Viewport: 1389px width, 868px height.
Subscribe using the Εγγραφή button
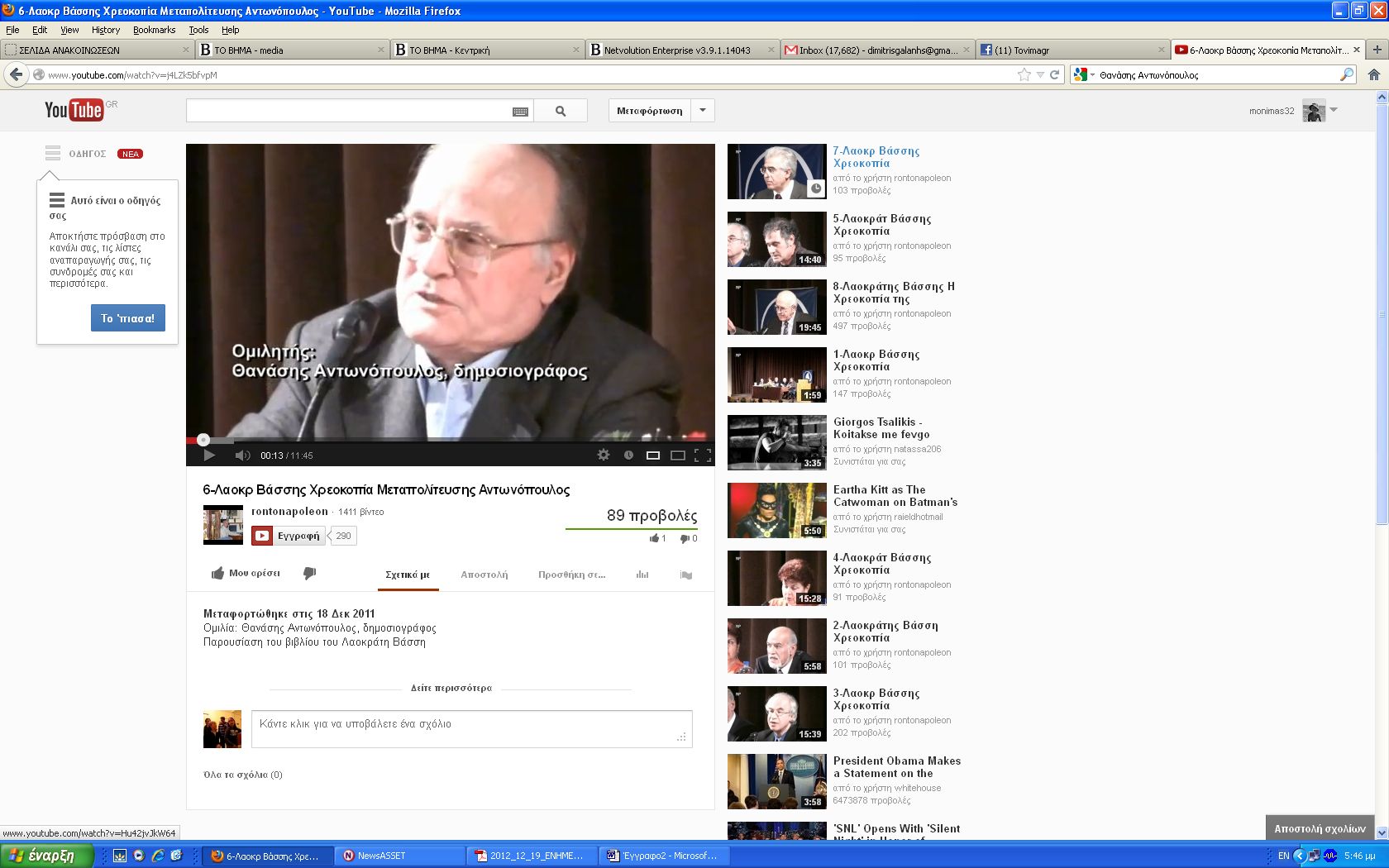(x=289, y=536)
